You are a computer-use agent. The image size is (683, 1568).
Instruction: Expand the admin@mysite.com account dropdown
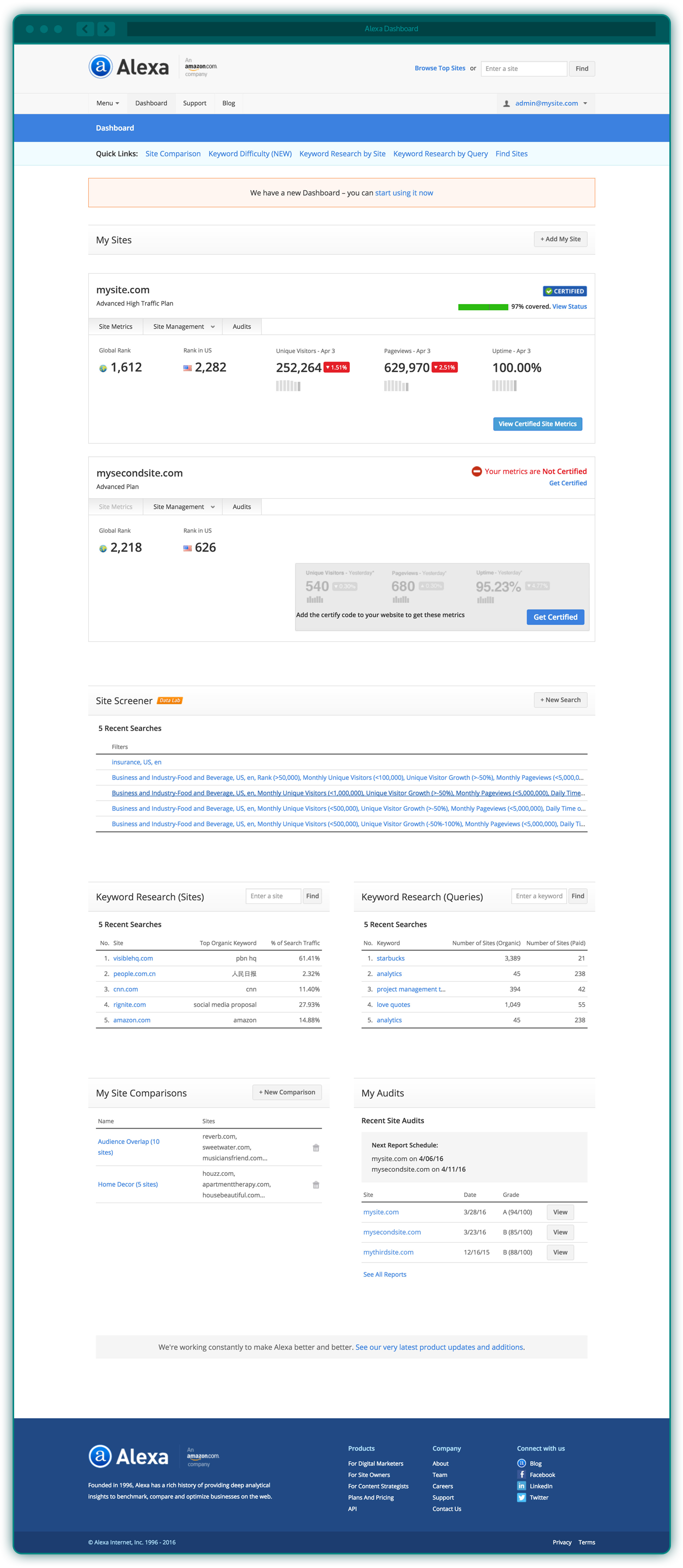pos(546,103)
